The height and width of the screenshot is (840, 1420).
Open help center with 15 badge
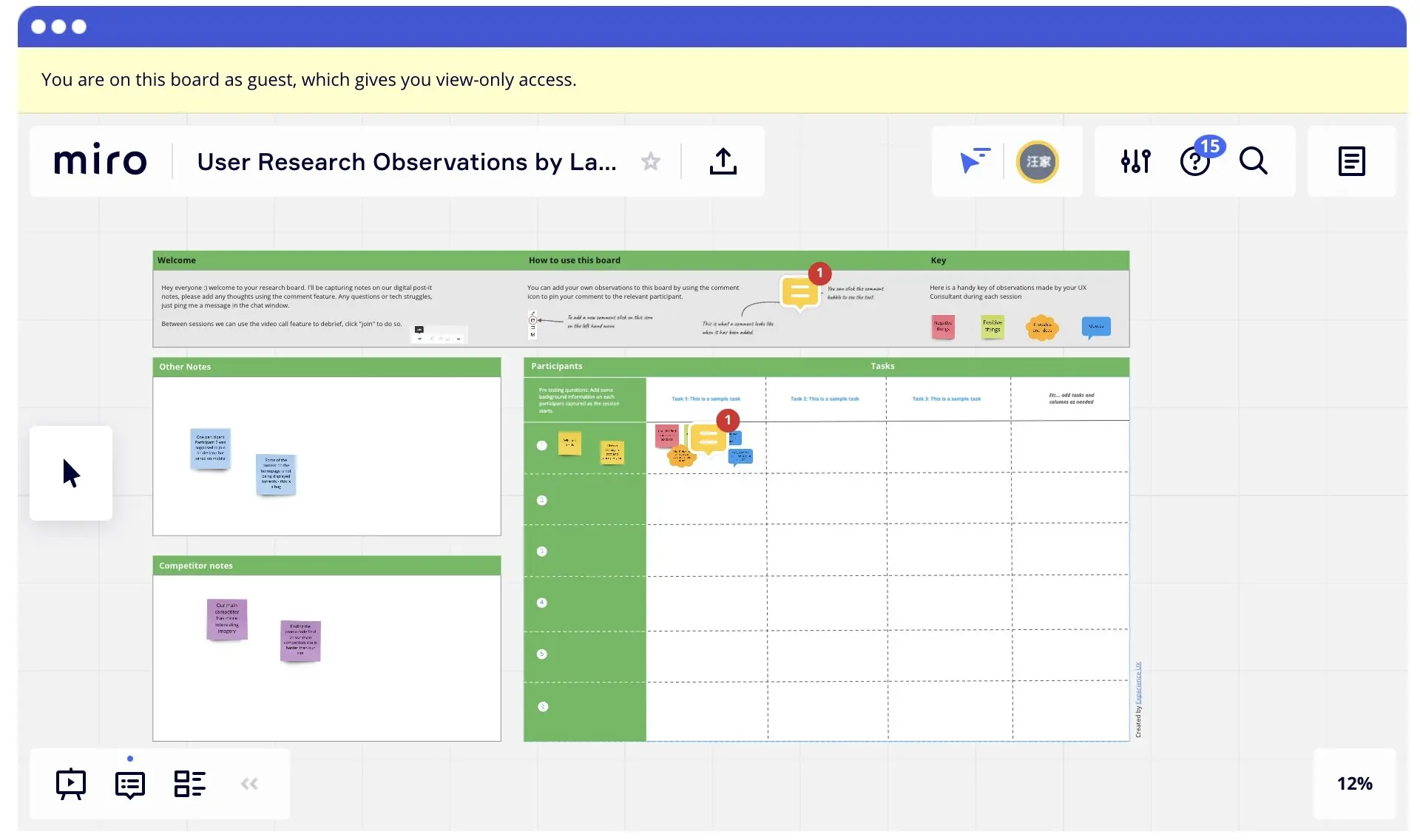(1196, 160)
